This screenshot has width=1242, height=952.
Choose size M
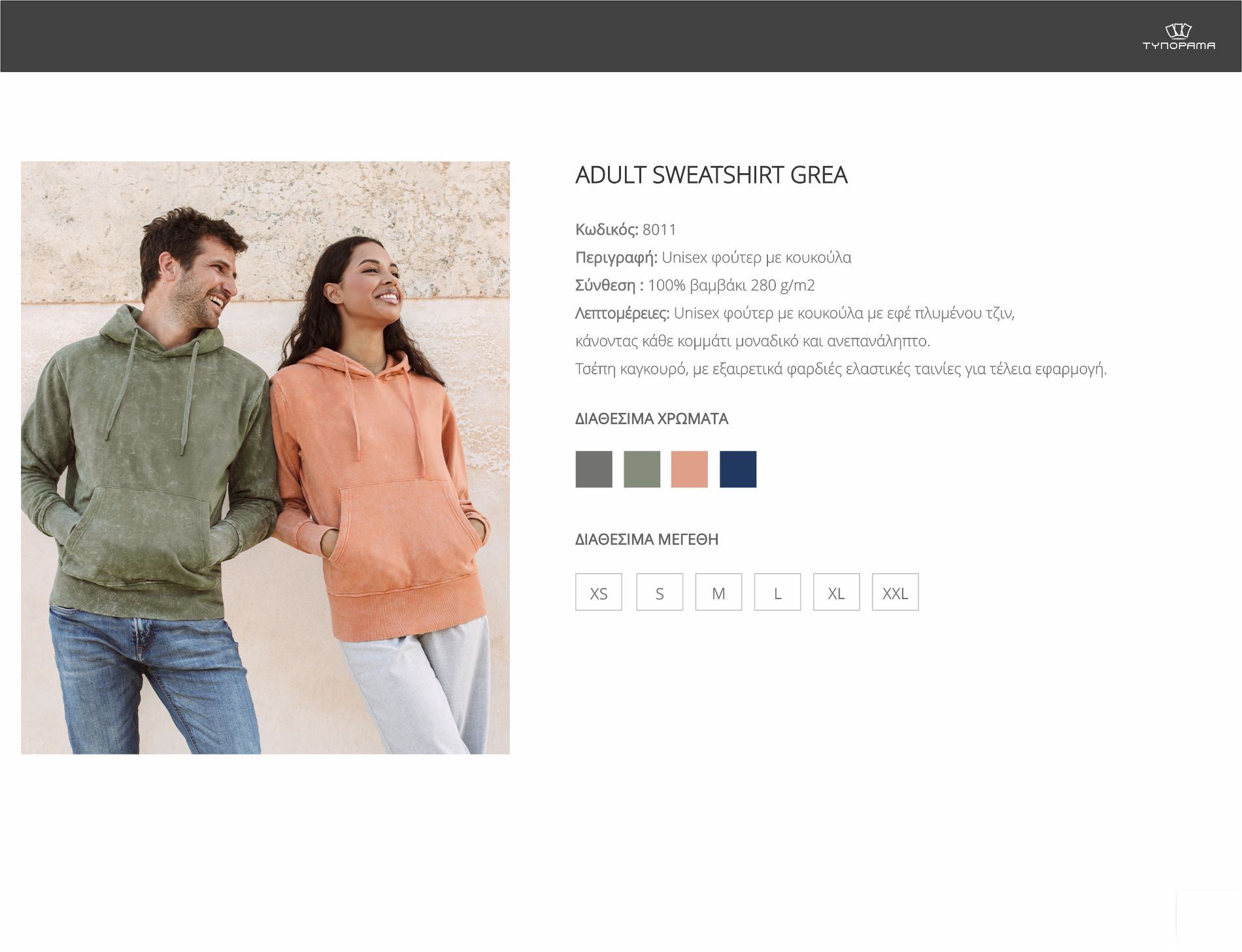click(x=718, y=592)
